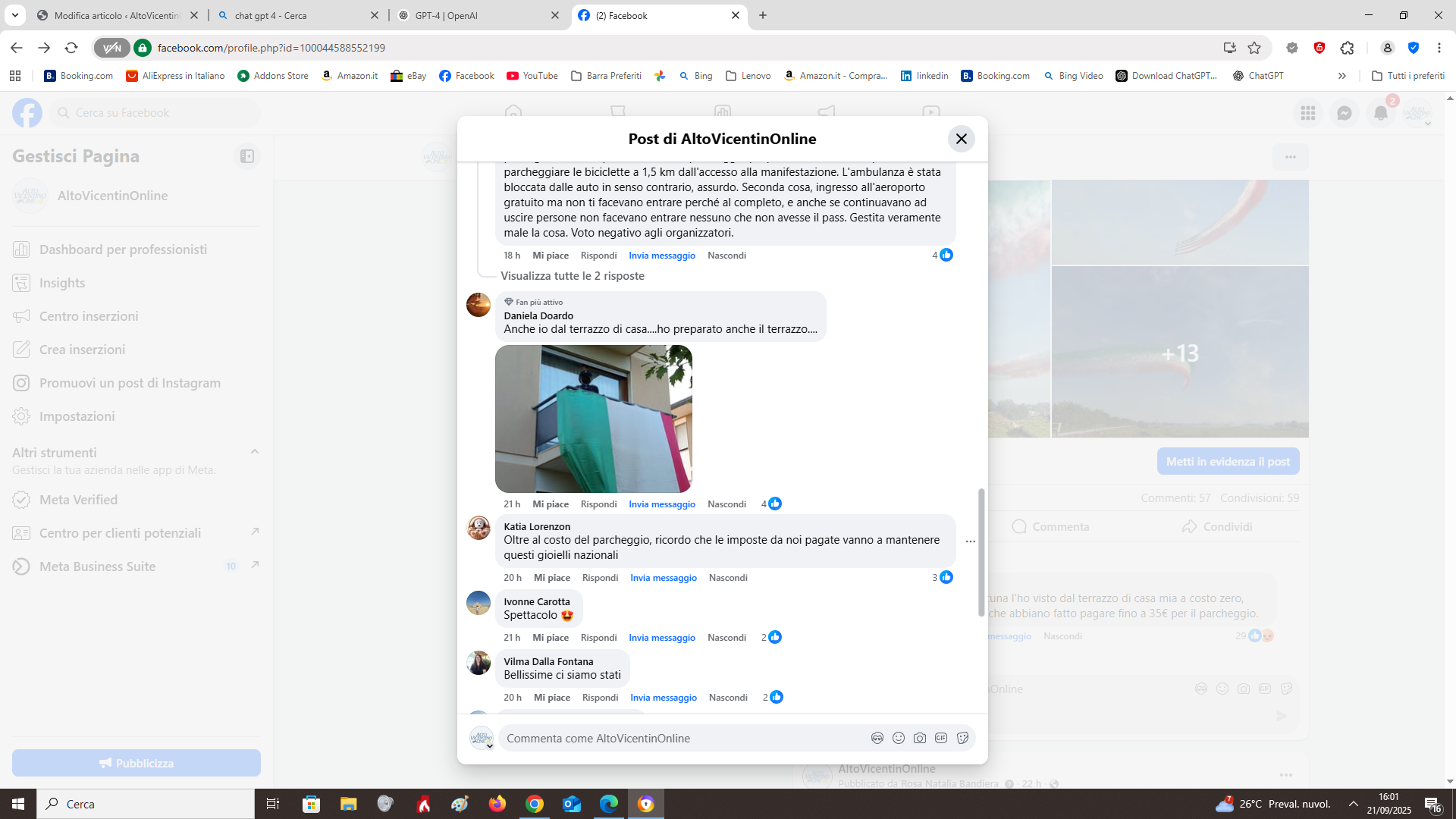Click the 'Cerca su Facebook' search field
Screen dimensions: 1456x819
click(155, 113)
